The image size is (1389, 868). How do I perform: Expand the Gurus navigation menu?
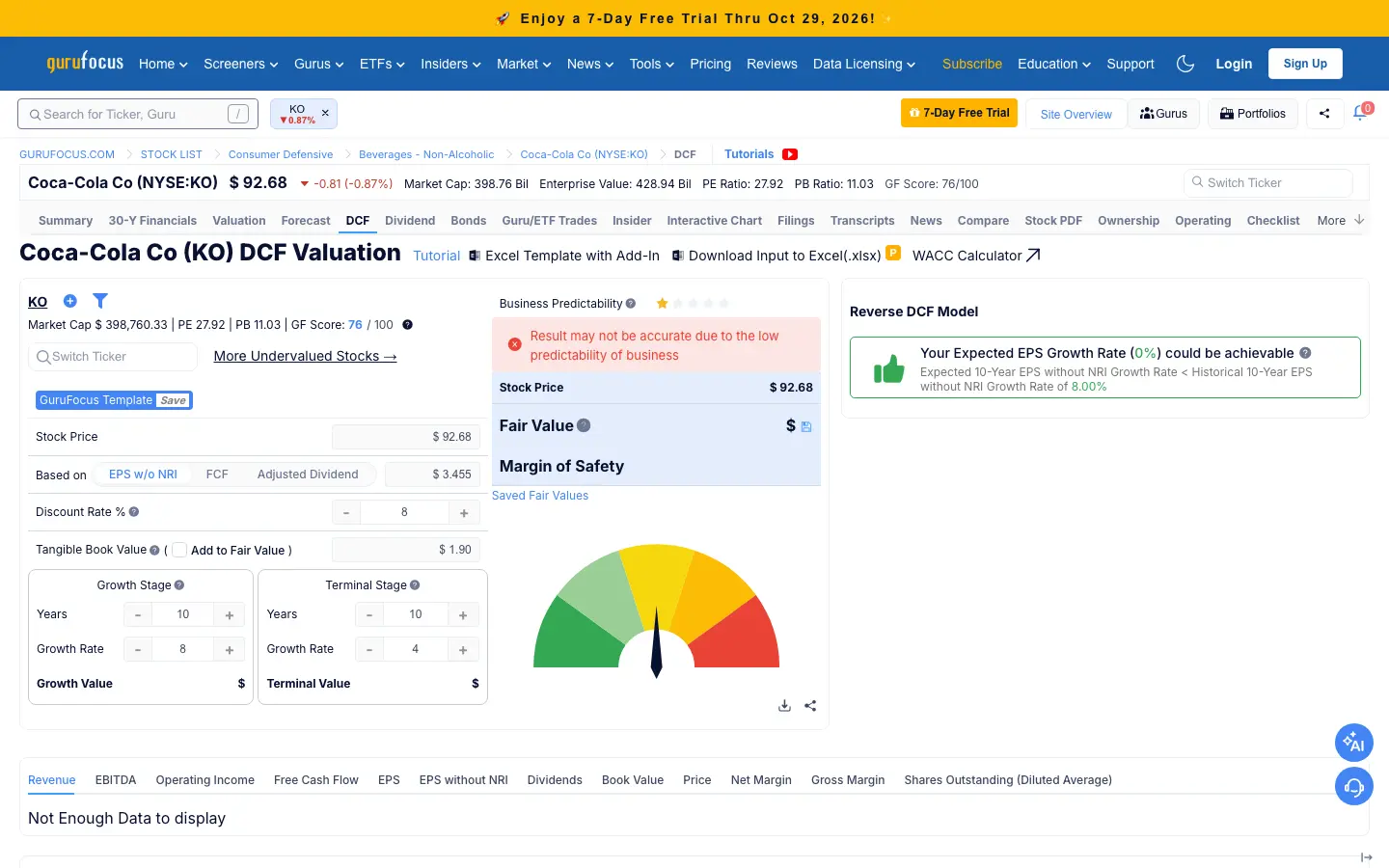tap(319, 64)
